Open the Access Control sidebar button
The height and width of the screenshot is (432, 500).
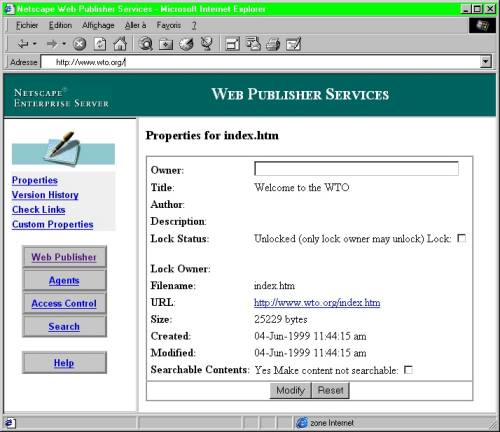pos(64,303)
